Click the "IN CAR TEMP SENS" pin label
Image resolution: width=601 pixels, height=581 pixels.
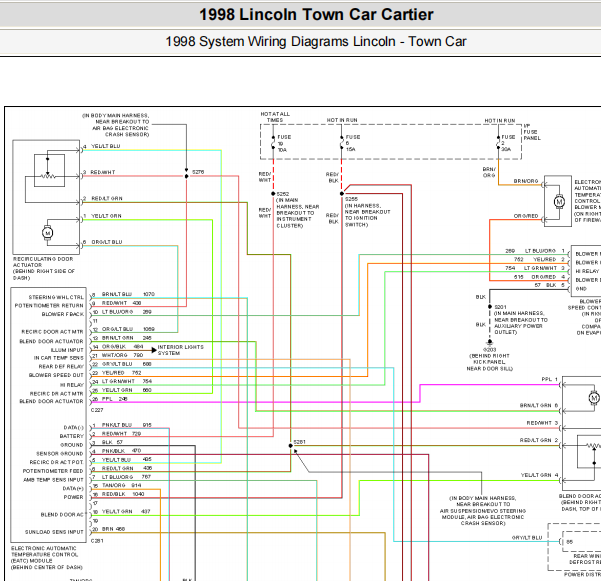(x=58, y=358)
